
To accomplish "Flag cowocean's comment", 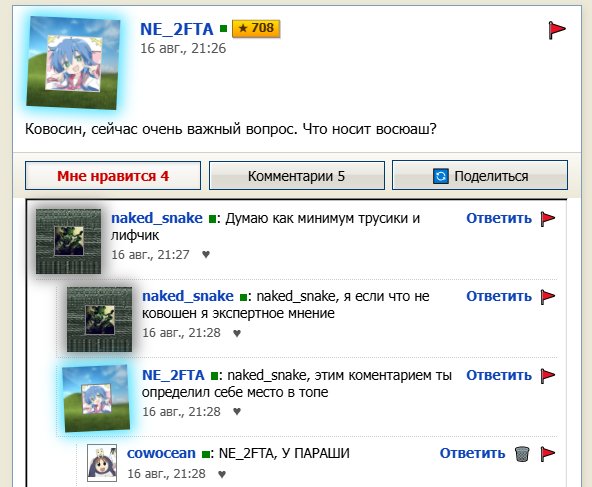I will (547, 453).
